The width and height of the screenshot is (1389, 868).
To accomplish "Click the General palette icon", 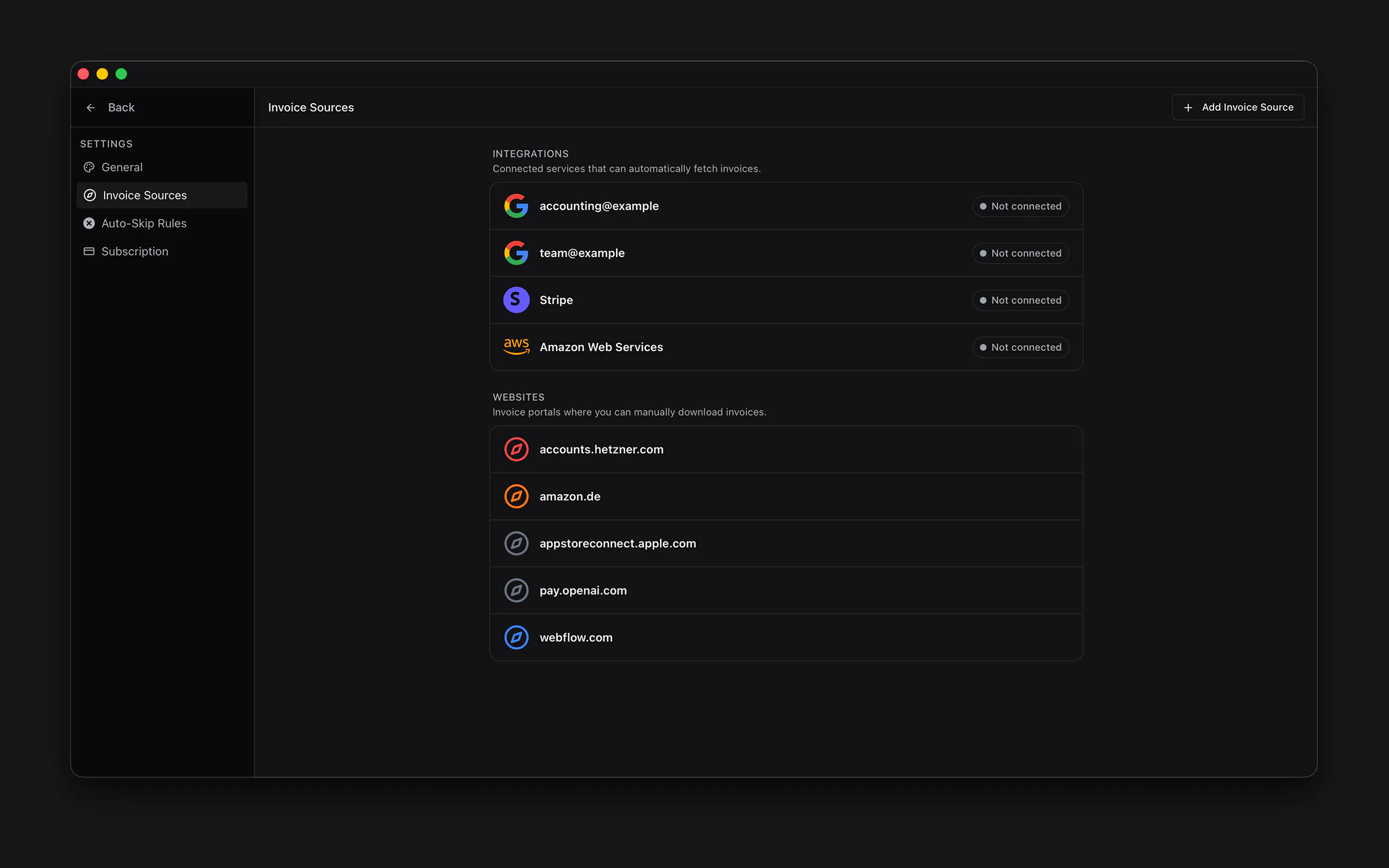I will (89, 167).
